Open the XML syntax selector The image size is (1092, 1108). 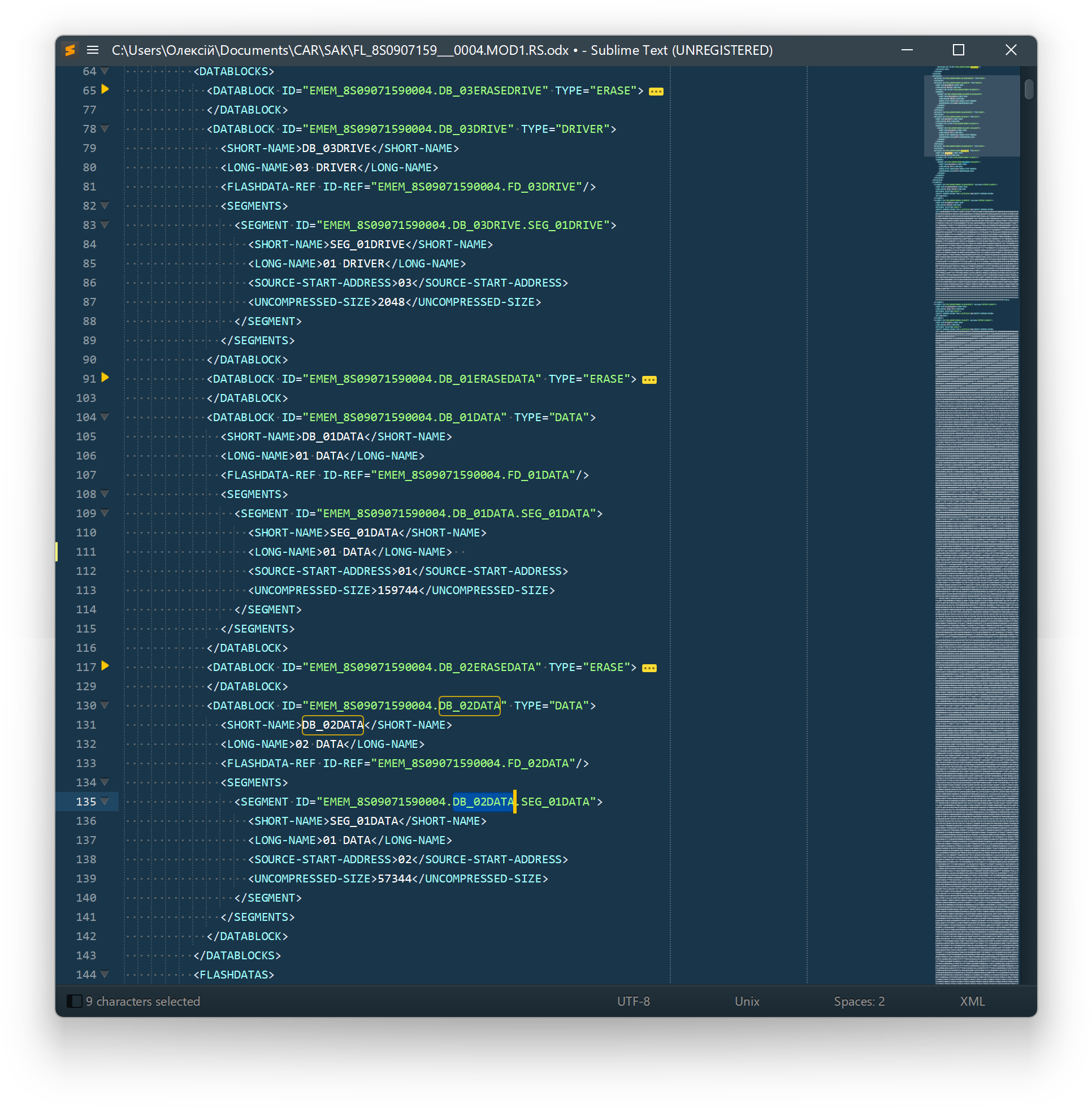pos(972,1001)
